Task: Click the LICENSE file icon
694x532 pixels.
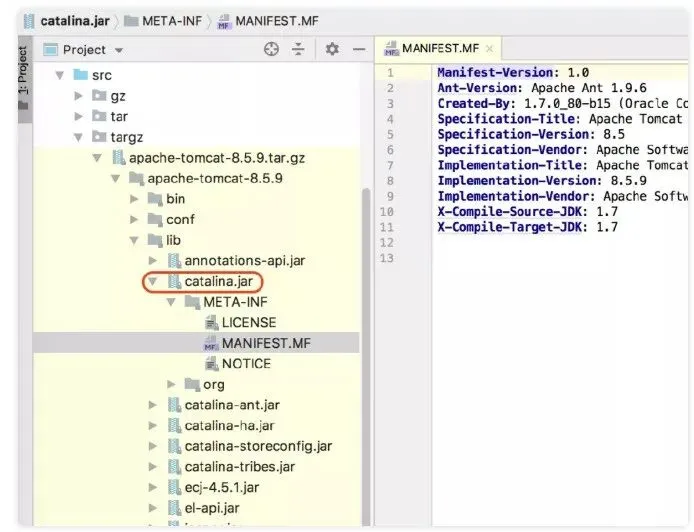Action: (x=212, y=323)
